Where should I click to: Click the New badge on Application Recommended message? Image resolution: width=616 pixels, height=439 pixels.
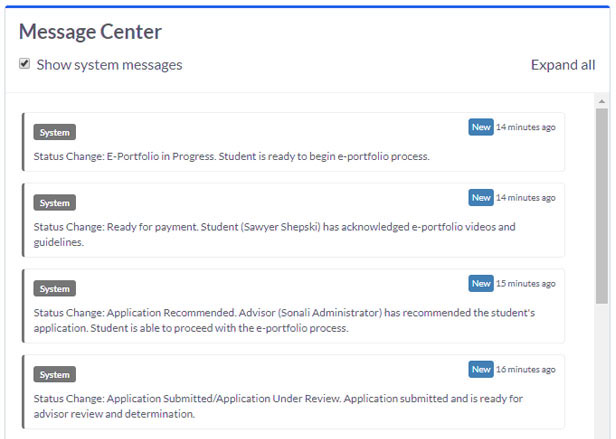pyautogui.click(x=481, y=283)
